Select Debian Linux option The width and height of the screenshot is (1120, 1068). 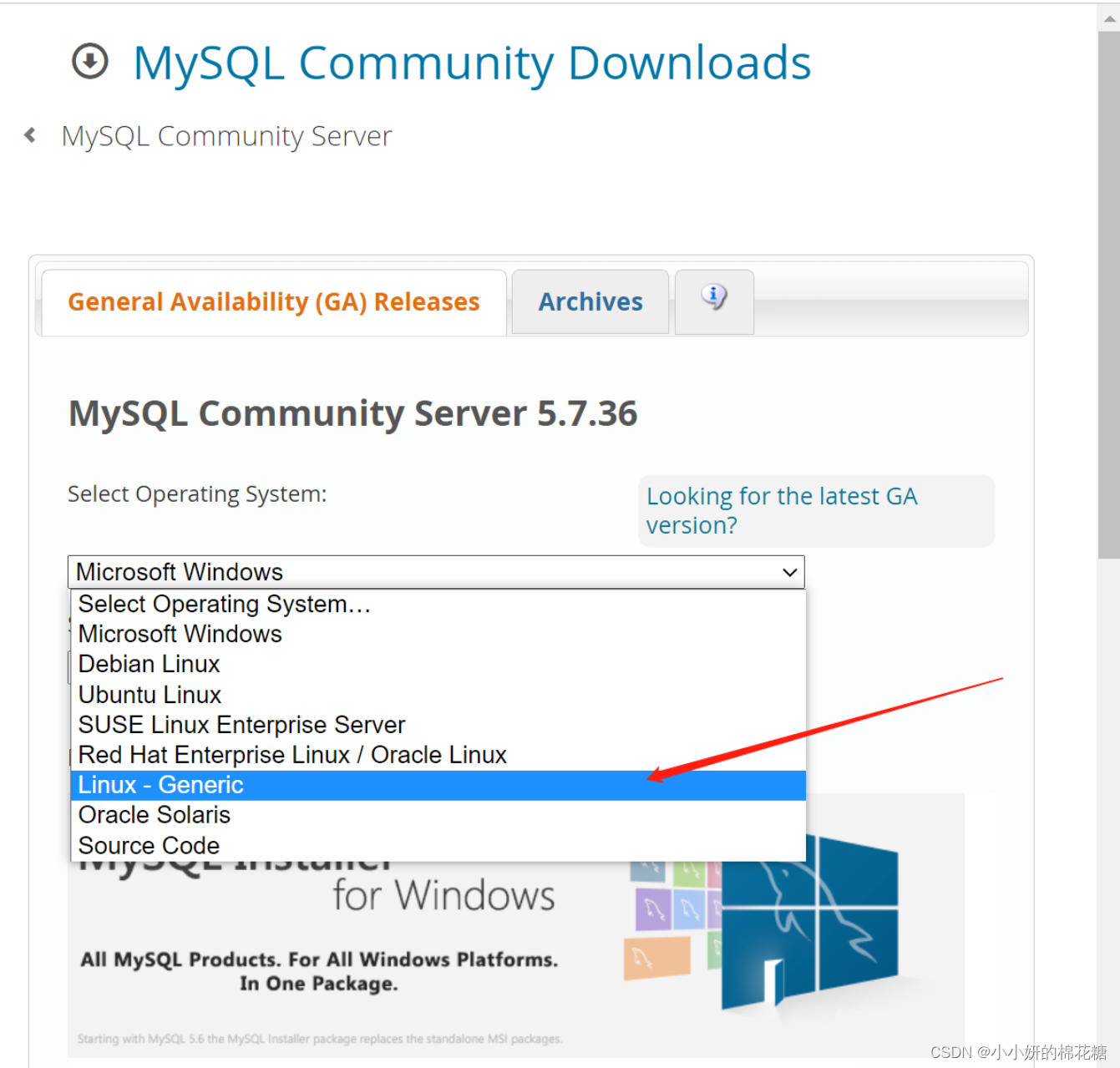438,664
